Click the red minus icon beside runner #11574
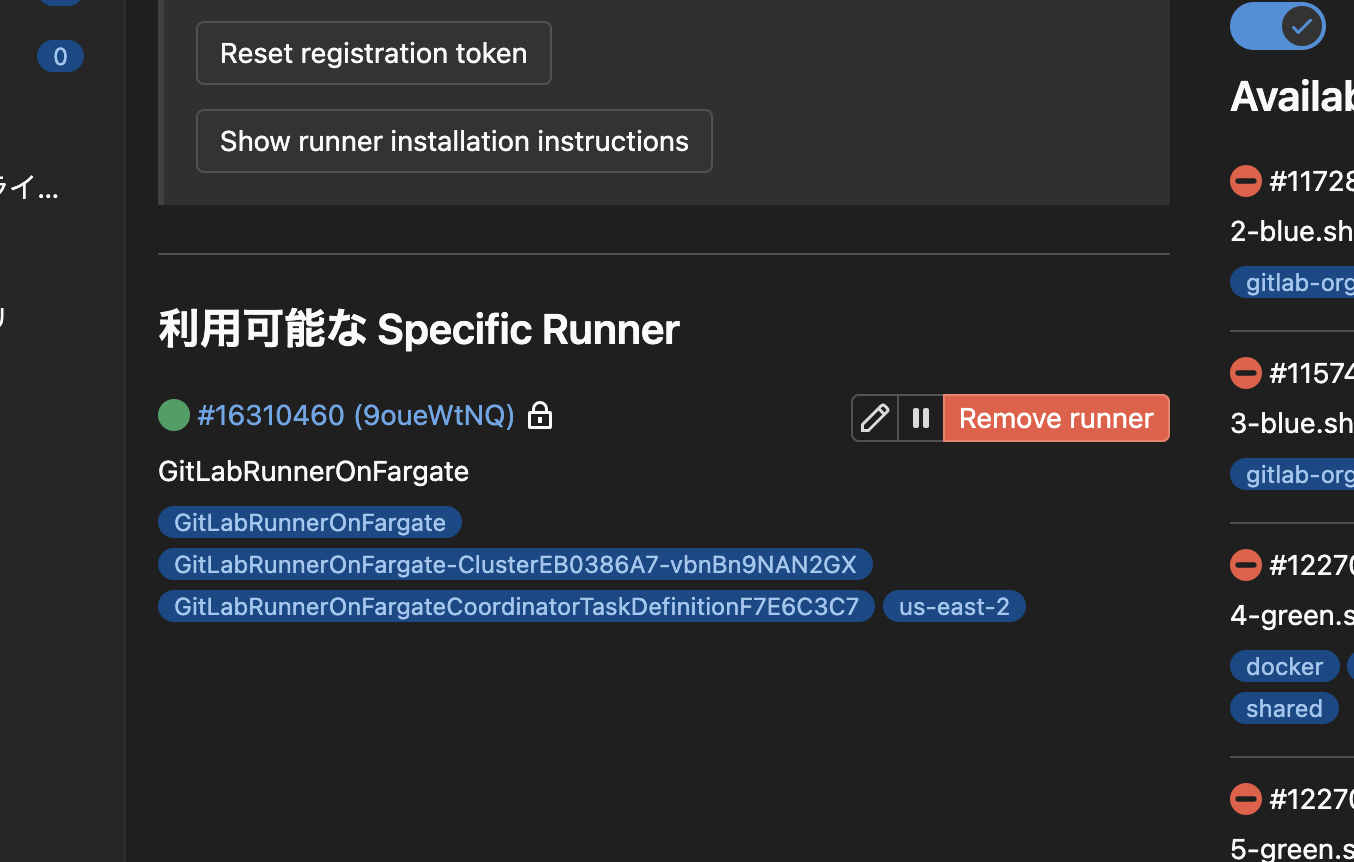Screen dimensions: 1354x862 [x=1245, y=373]
